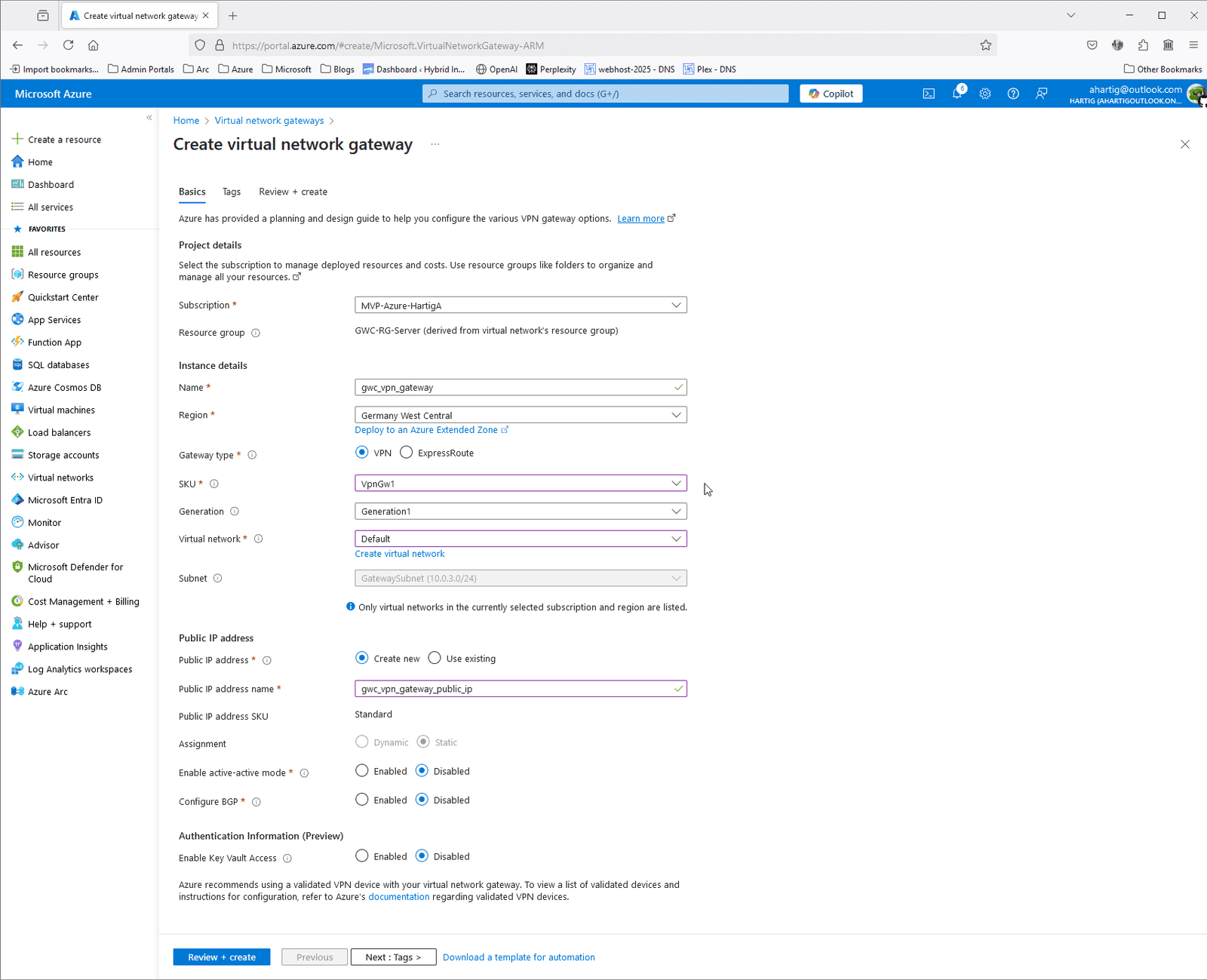Open the Generation dropdown
Screen dimensions: 1207x980
click(520, 511)
